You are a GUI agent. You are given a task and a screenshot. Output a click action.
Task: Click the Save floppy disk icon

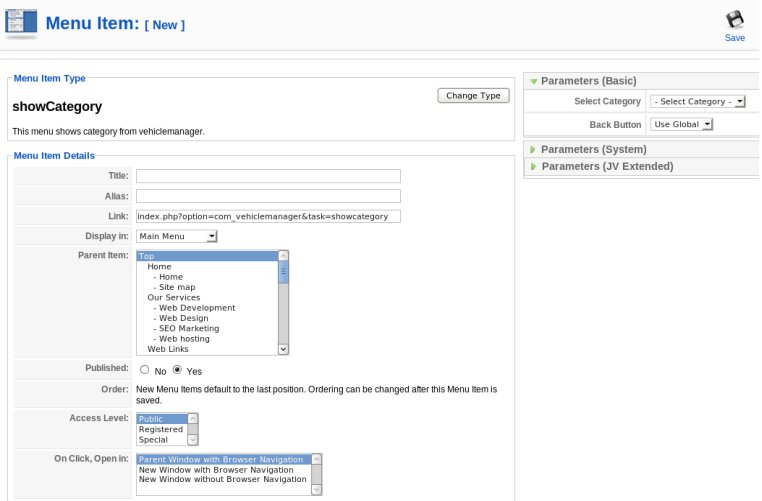click(734, 19)
